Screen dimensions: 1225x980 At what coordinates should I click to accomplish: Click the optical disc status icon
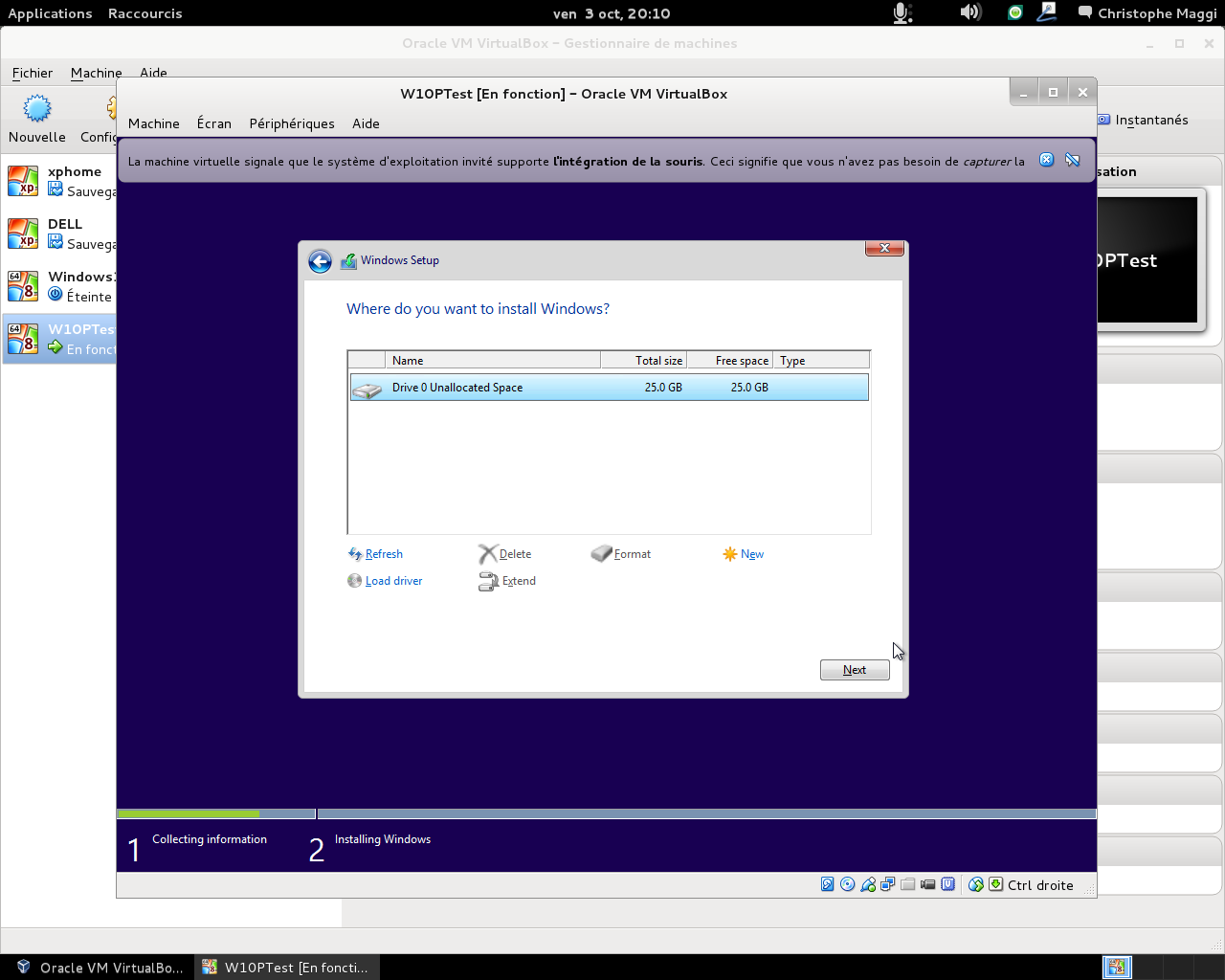pyautogui.click(x=848, y=884)
